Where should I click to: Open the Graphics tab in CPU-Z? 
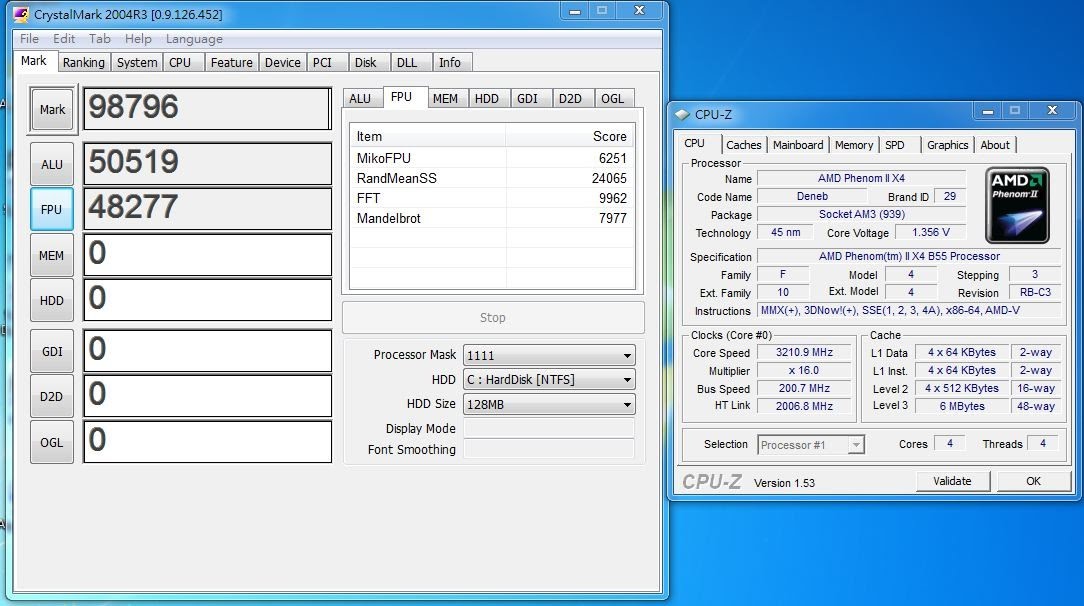point(947,144)
